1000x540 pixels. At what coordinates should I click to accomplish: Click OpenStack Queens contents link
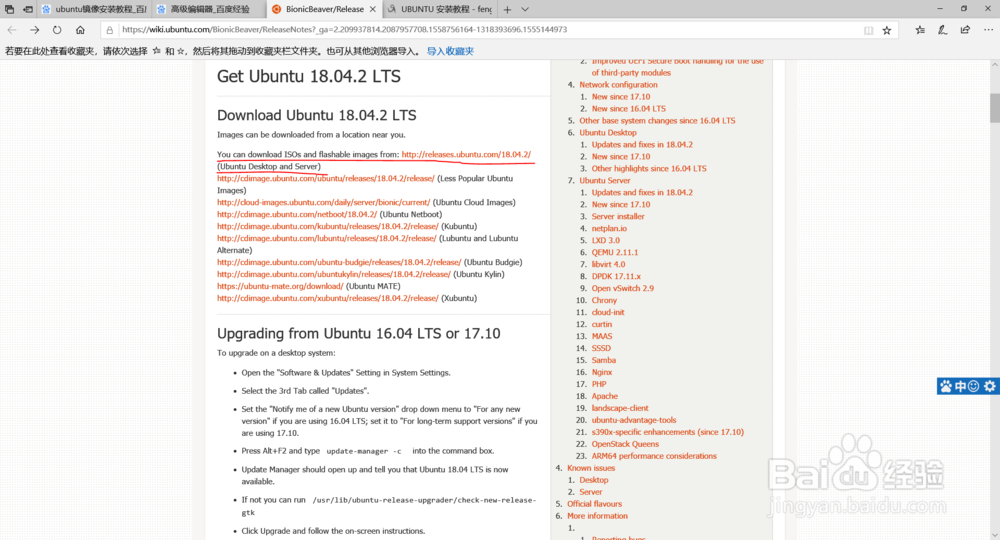tap(625, 444)
